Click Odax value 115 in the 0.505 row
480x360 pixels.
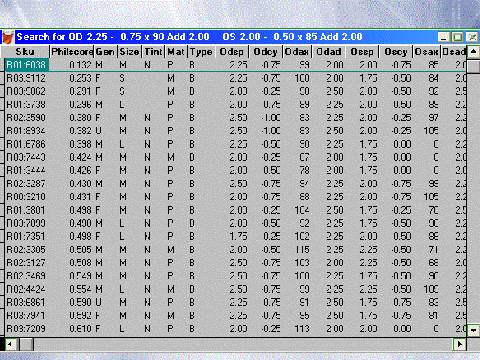[302, 250]
